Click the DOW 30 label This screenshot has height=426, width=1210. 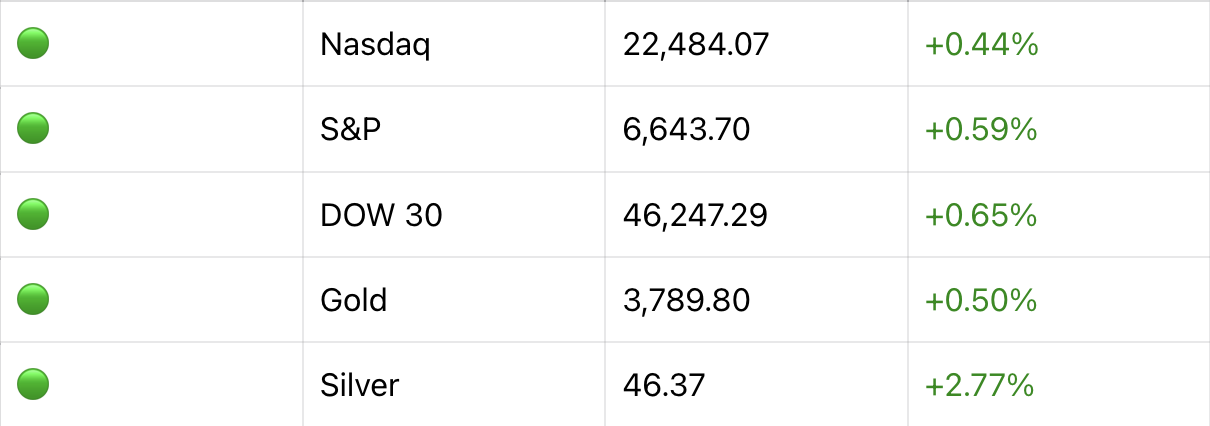tap(381, 214)
